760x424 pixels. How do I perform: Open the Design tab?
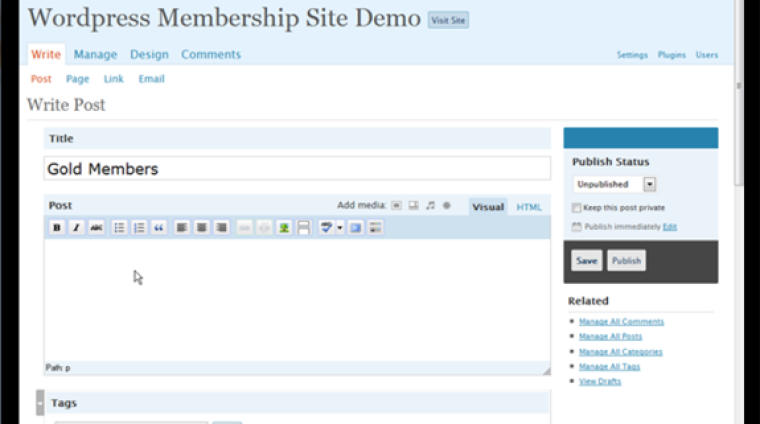(149, 54)
